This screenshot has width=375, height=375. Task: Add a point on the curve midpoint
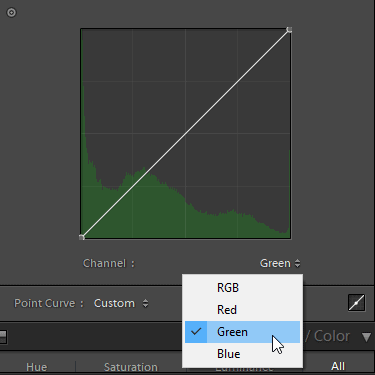[x=185, y=134]
